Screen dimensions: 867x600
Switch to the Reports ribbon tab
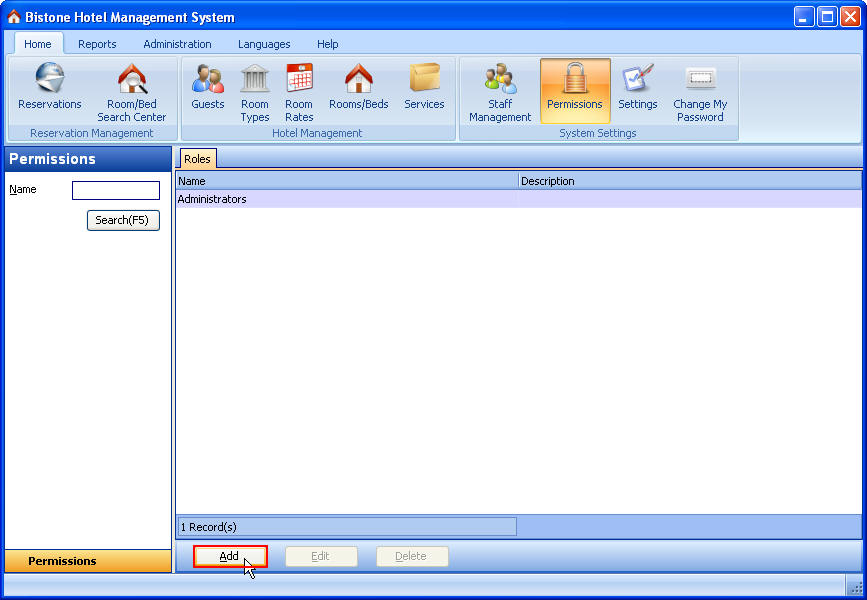(x=97, y=44)
